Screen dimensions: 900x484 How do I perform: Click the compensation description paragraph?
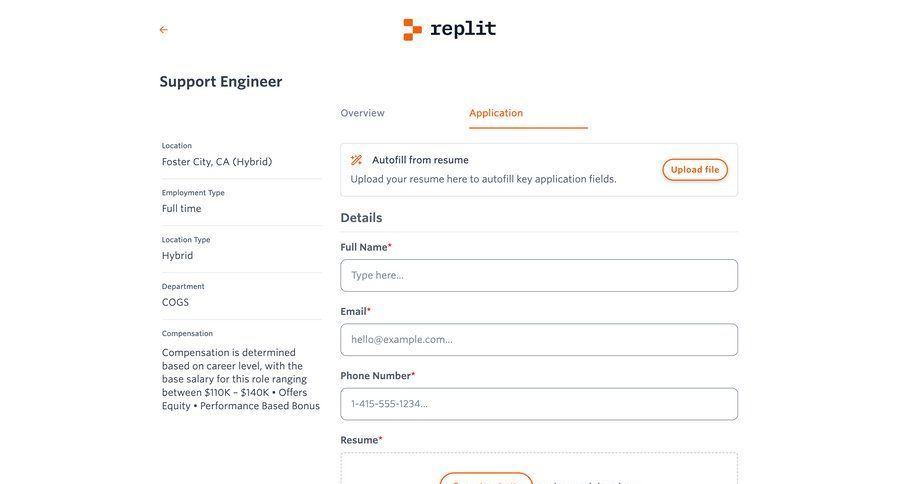point(241,379)
